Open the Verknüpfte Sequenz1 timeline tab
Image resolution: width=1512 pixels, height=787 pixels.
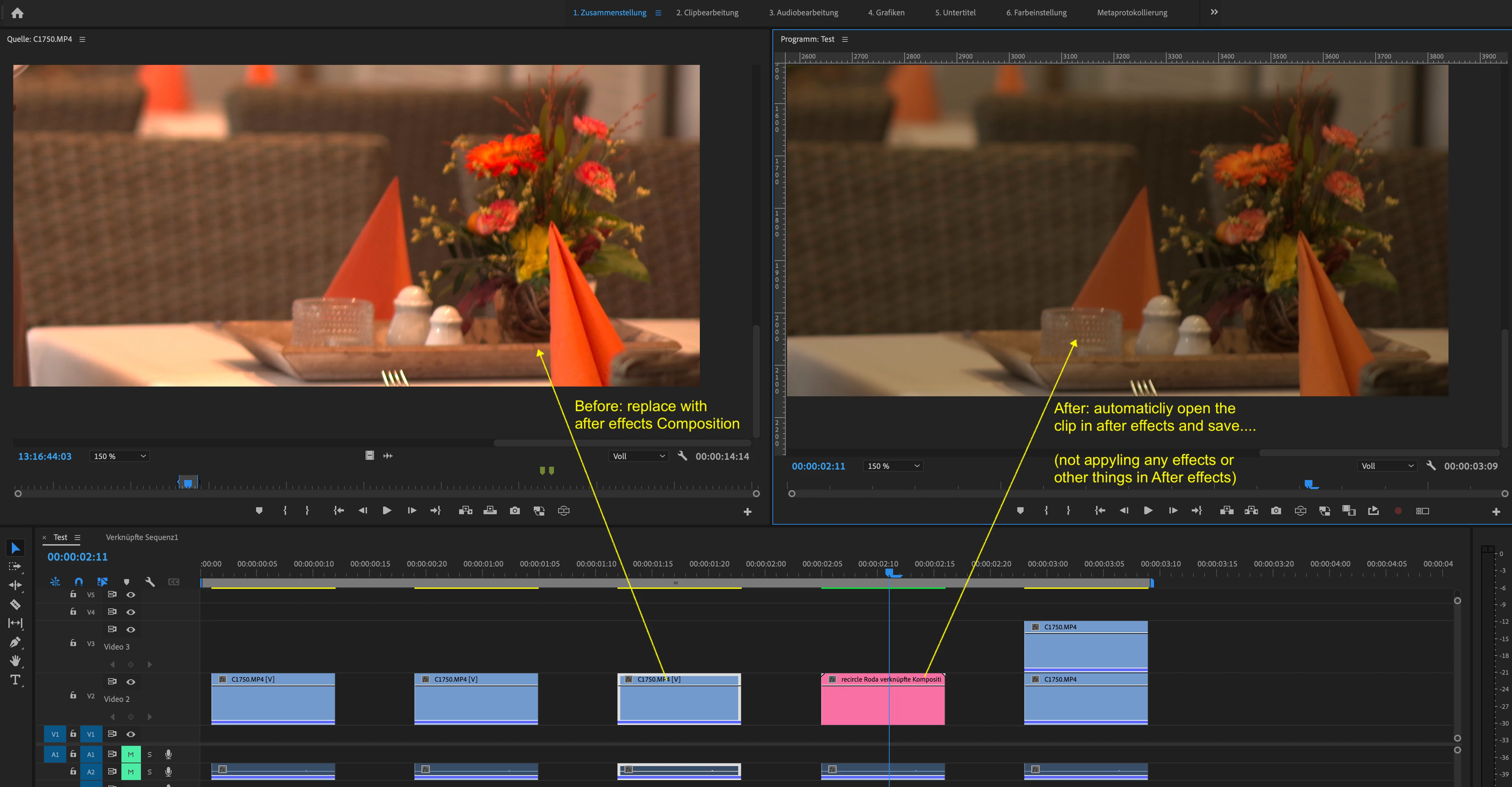click(141, 537)
